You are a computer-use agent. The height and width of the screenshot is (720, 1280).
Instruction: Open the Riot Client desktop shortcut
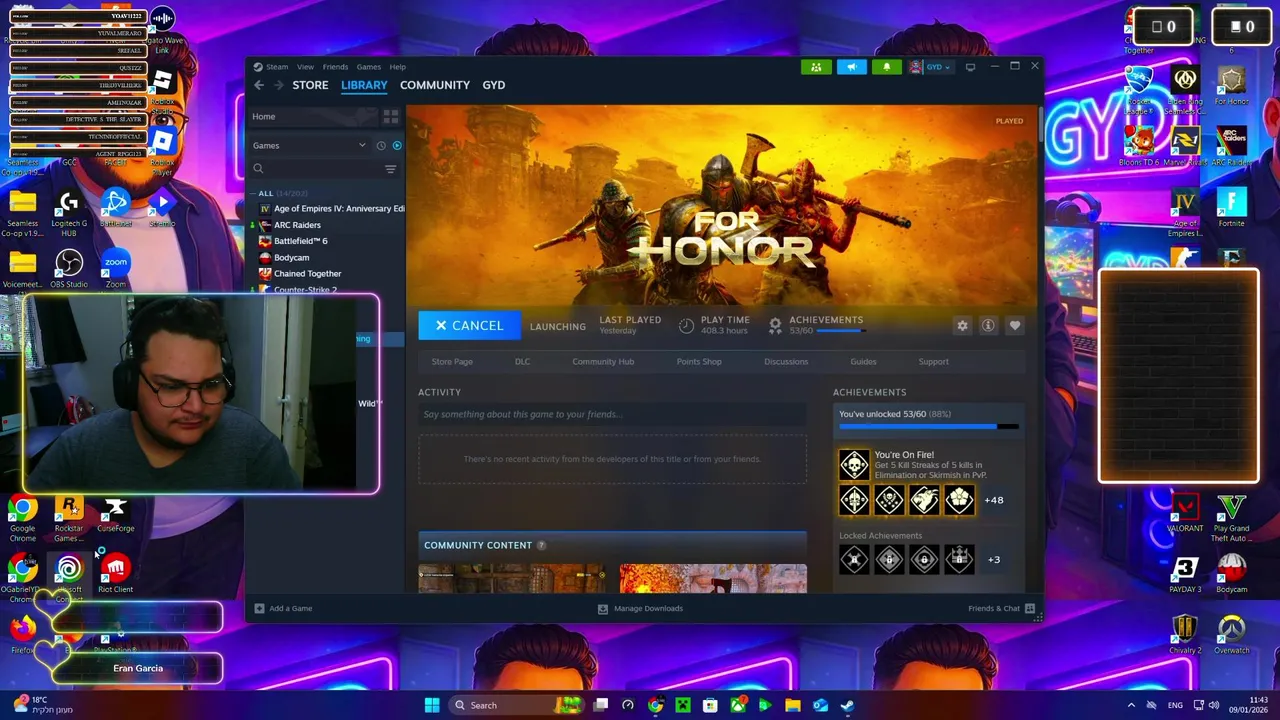pyautogui.click(x=115, y=574)
